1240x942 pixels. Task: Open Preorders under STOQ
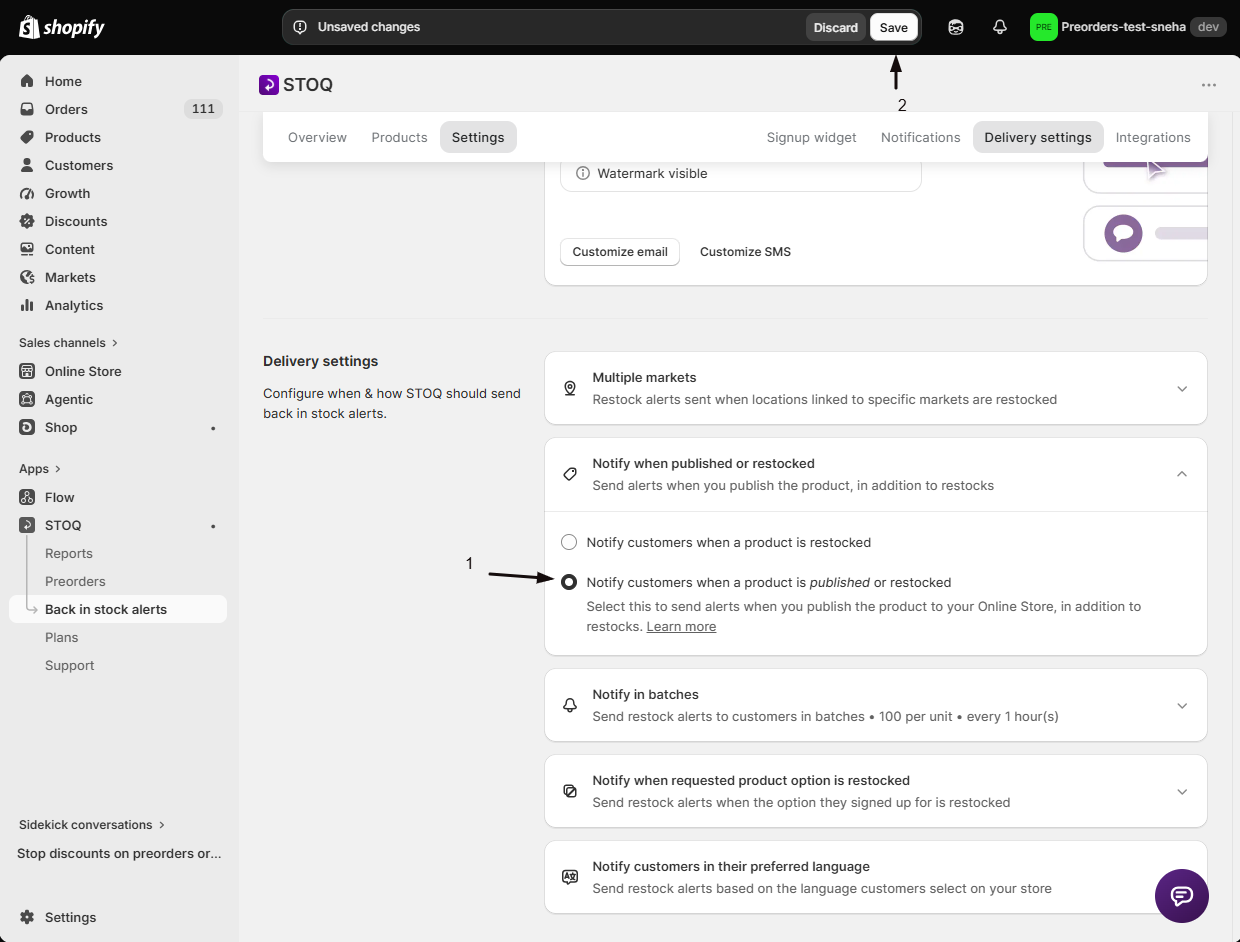pyautogui.click(x=75, y=581)
